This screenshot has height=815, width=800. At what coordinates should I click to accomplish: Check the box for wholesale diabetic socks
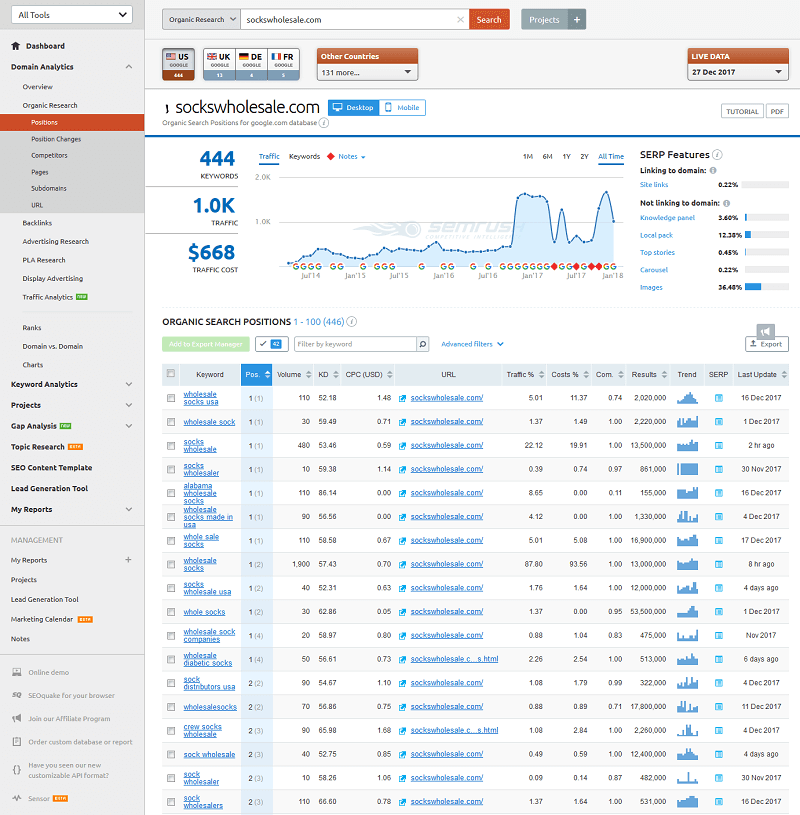pyautogui.click(x=171, y=660)
